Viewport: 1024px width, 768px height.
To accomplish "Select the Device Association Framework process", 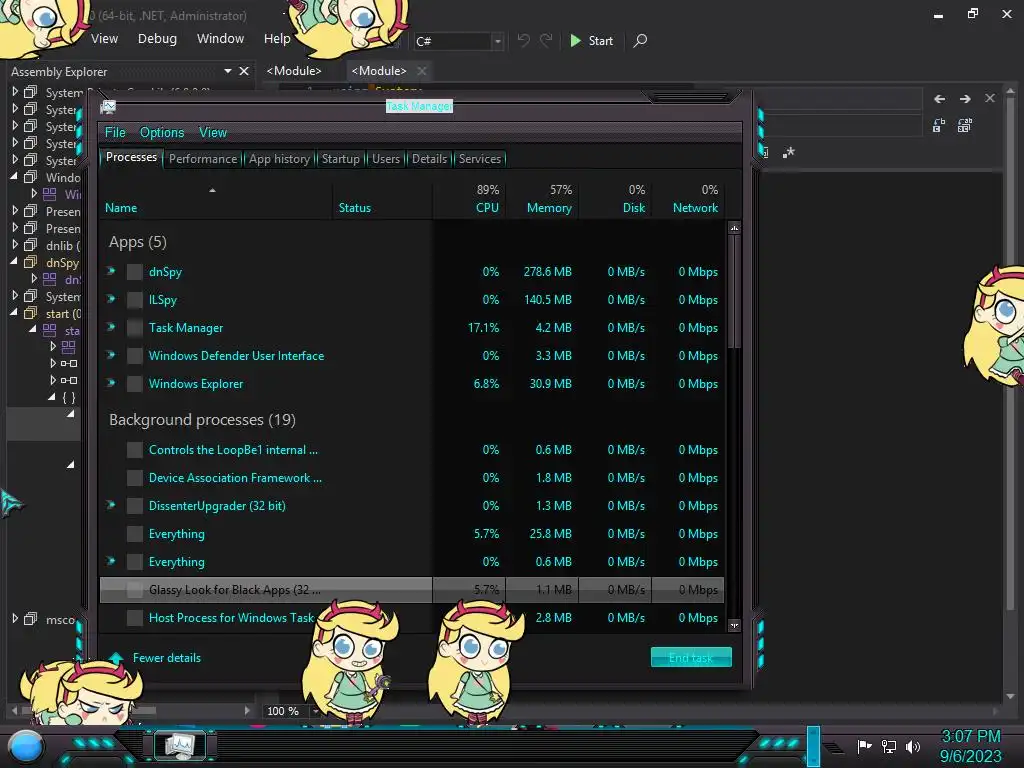I will click(411, 477).
